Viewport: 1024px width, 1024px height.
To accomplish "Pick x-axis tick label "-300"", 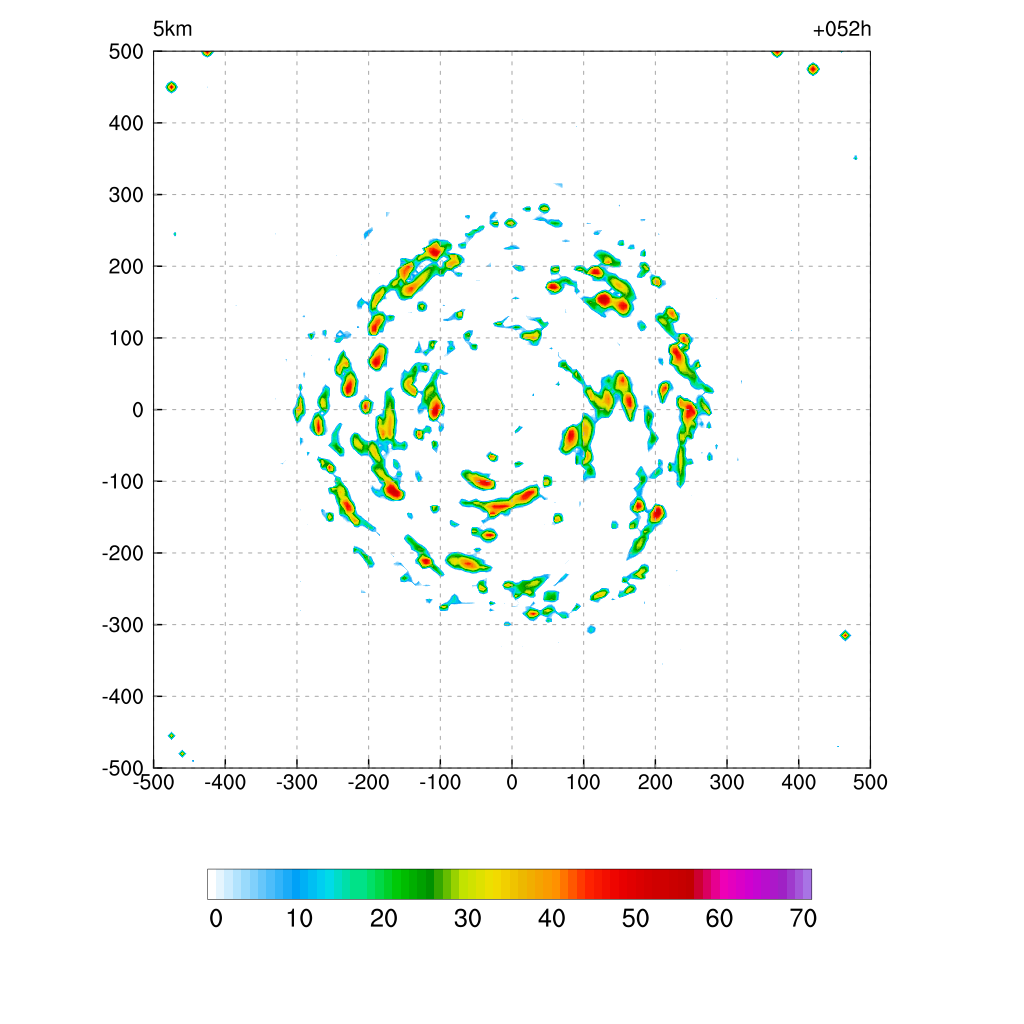I will point(296,782).
